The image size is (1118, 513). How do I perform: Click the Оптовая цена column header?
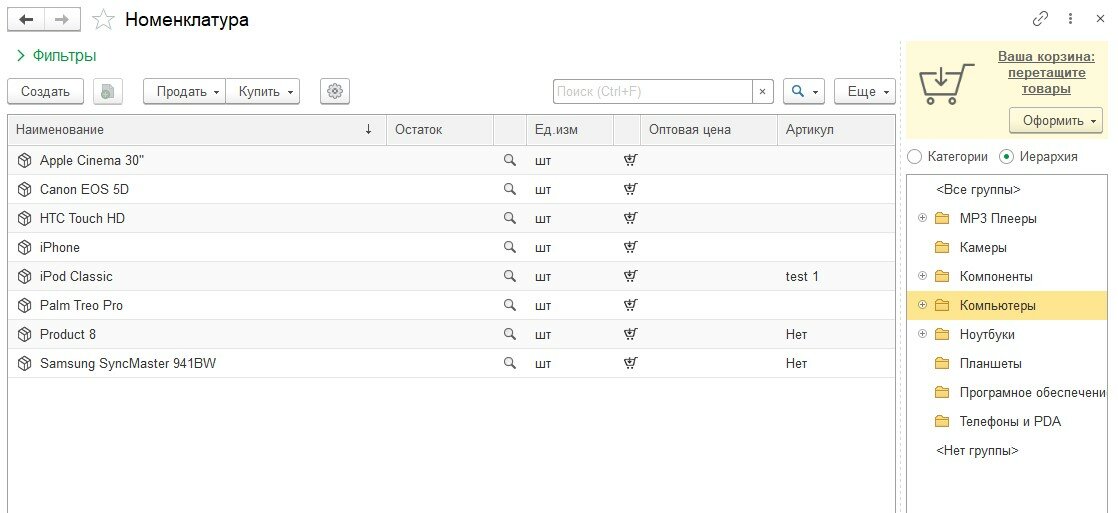[x=709, y=130]
